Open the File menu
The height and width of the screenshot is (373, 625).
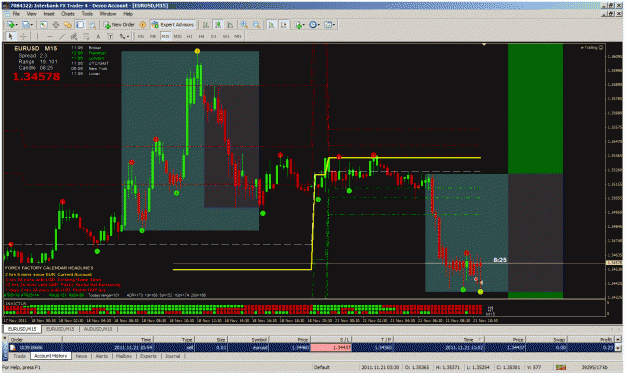coord(16,14)
